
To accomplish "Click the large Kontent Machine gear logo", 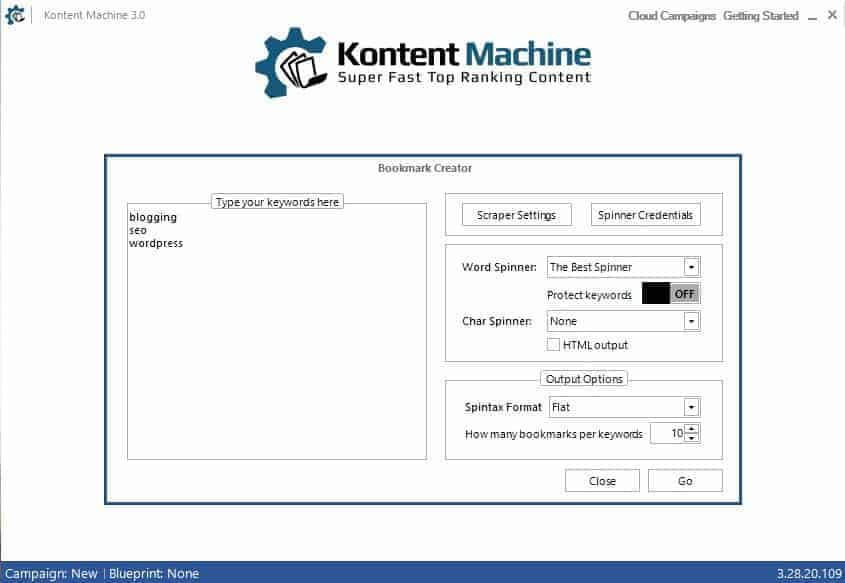I will click(292, 63).
